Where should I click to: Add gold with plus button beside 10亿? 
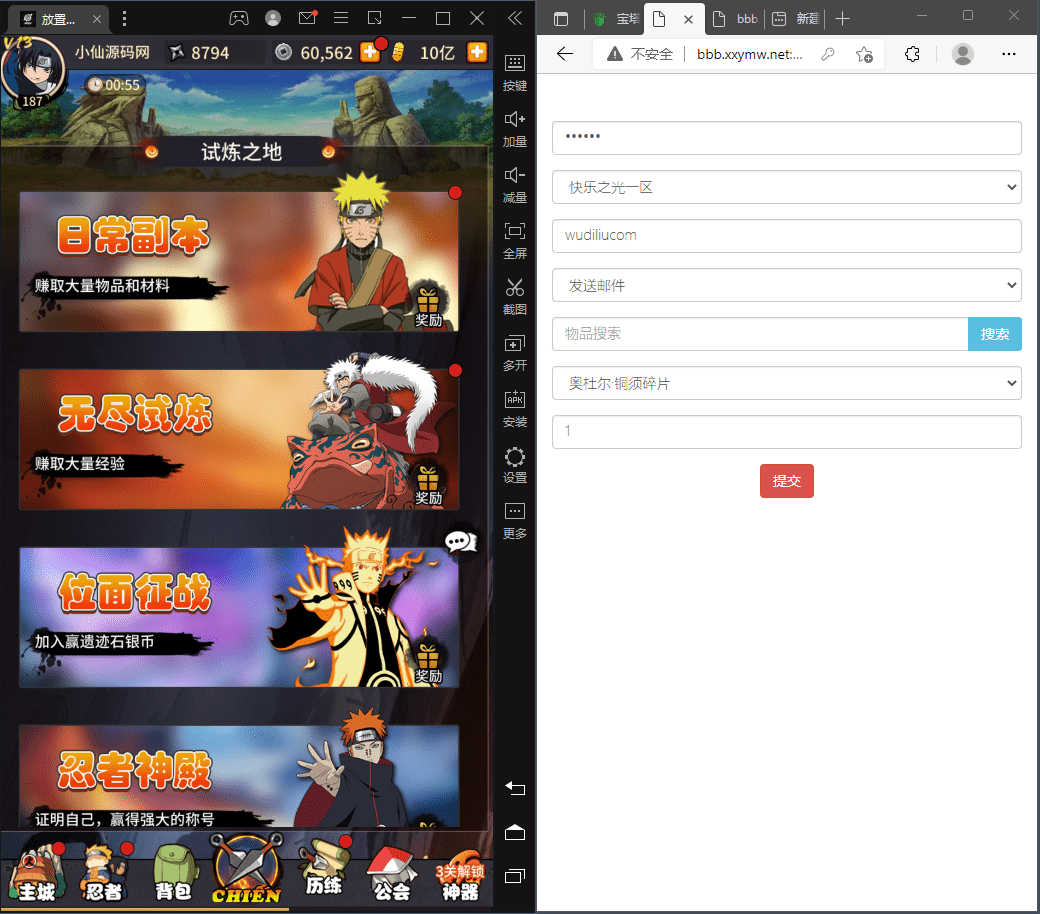click(x=477, y=52)
